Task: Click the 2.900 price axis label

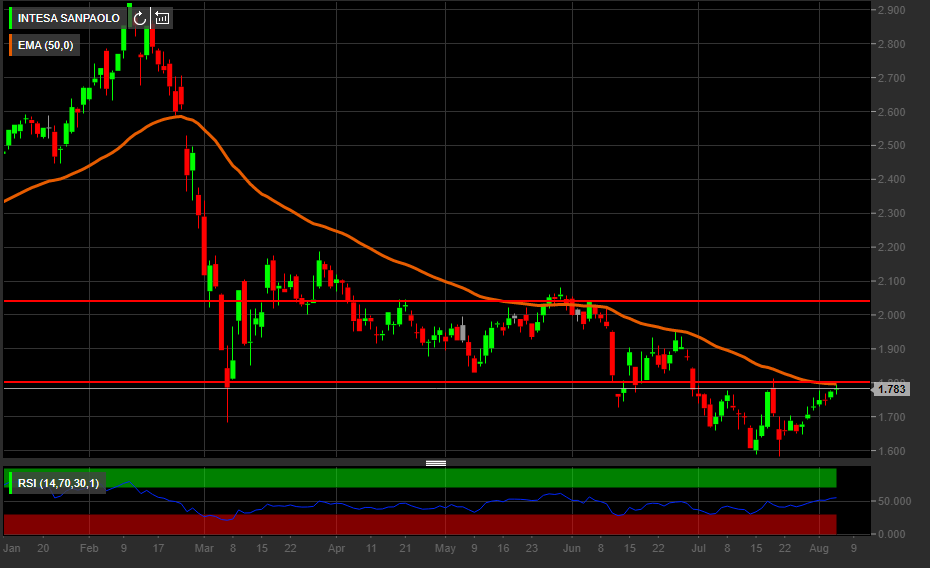Action: (891, 10)
